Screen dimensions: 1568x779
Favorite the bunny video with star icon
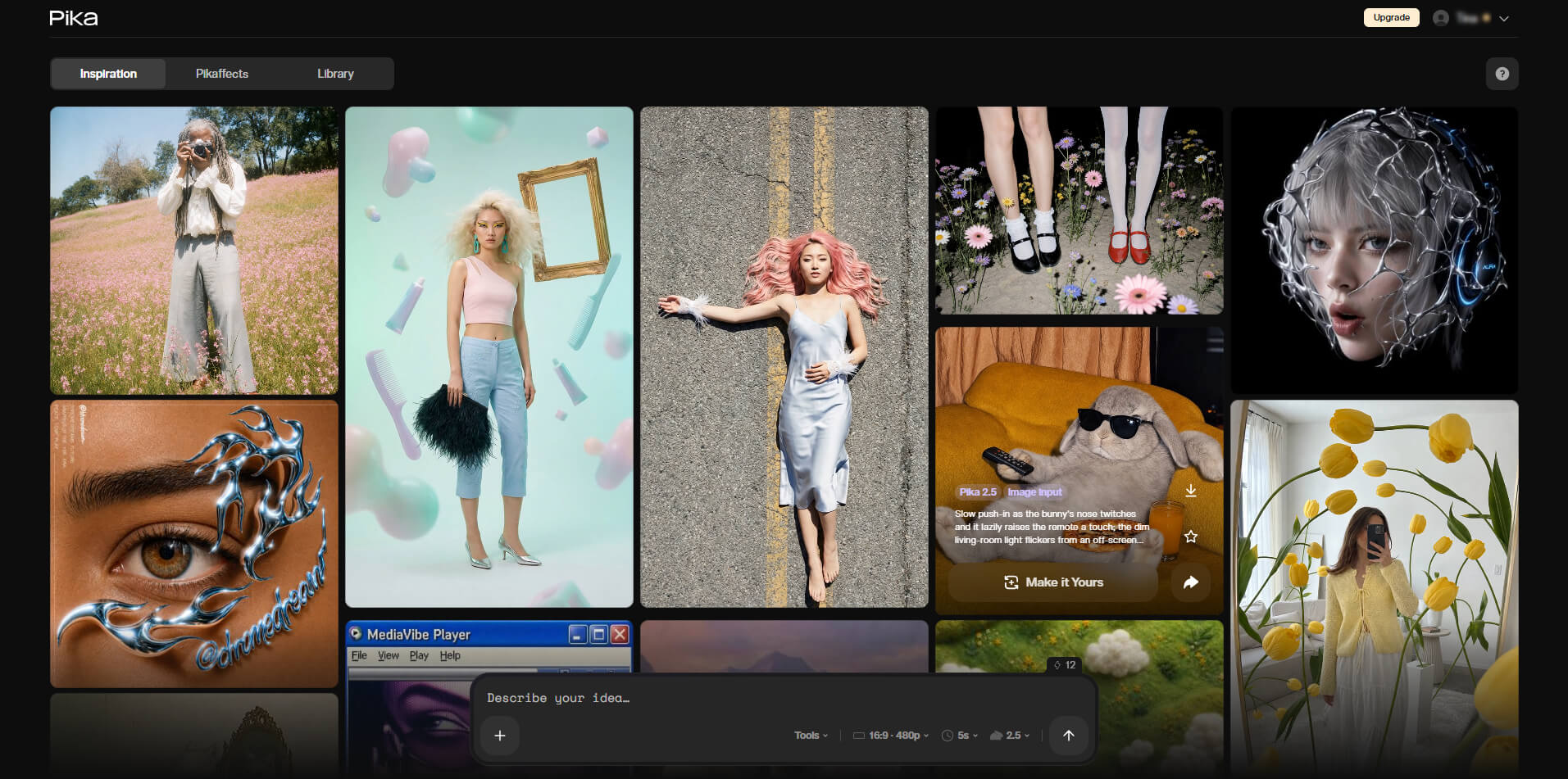coord(1191,537)
